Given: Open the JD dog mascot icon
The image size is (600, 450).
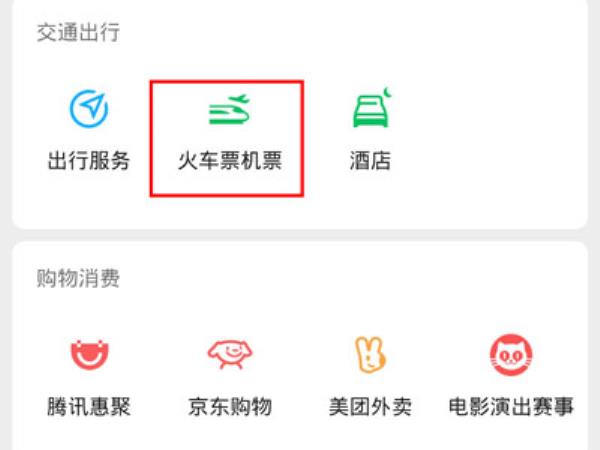Looking at the screenshot, I should pyautogui.click(x=230, y=354).
